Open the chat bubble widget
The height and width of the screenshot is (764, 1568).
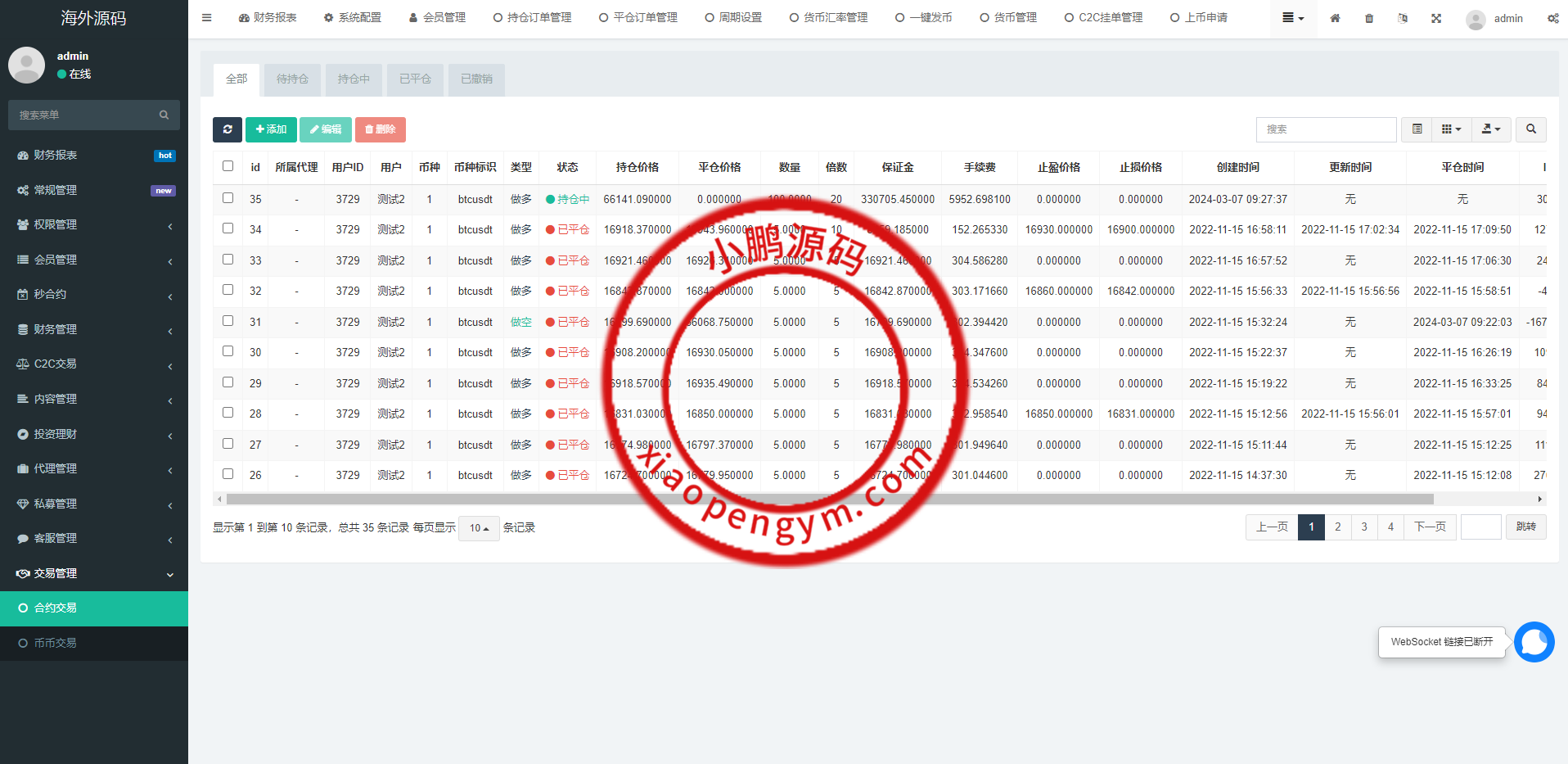(x=1534, y=642)
